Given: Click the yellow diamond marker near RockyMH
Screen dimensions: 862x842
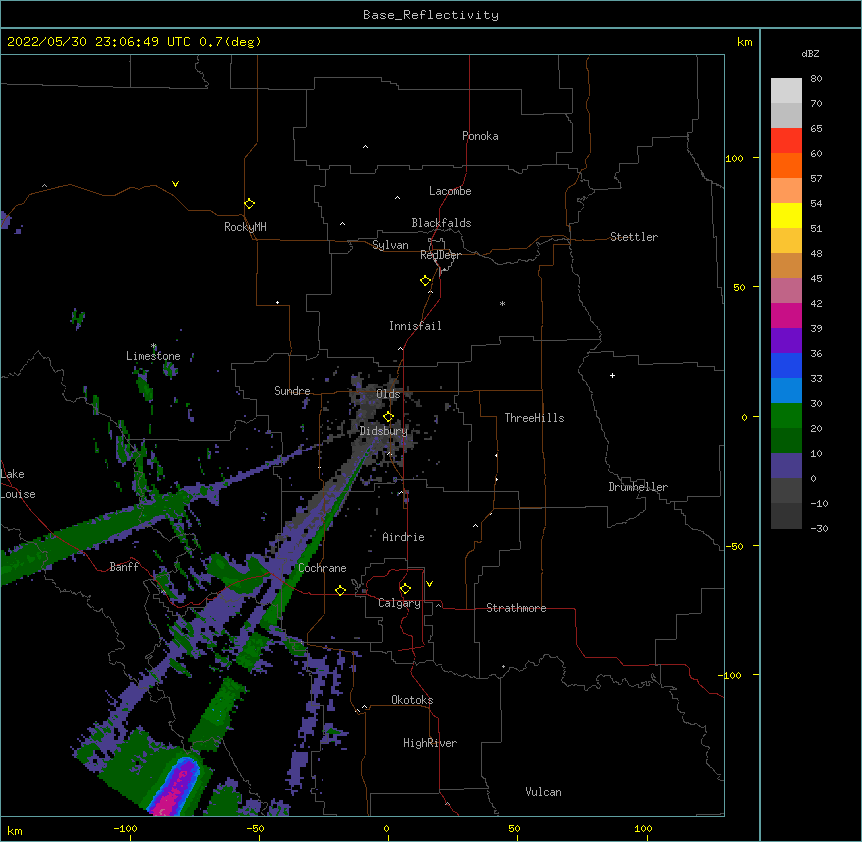Looking at the screenshot, I should pyautogui.click(x=249, y=204).
